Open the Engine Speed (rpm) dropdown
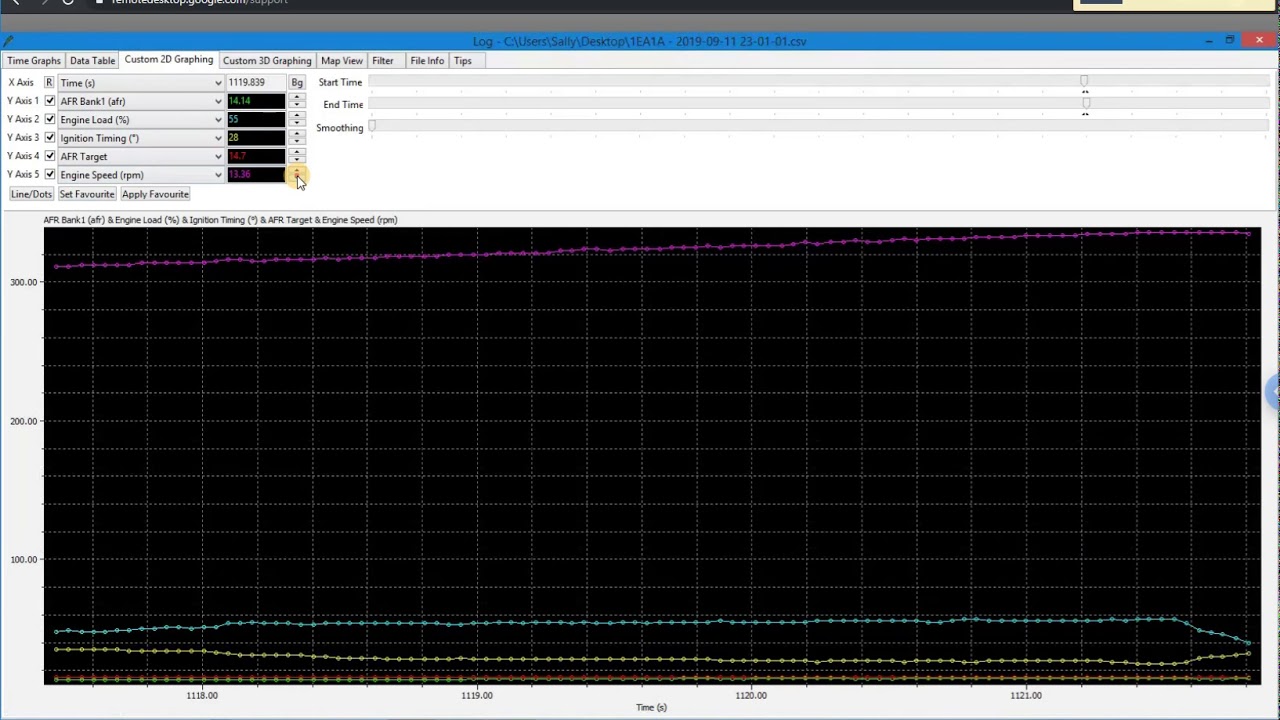The image size is (1280, 720). tap(140, 175)
